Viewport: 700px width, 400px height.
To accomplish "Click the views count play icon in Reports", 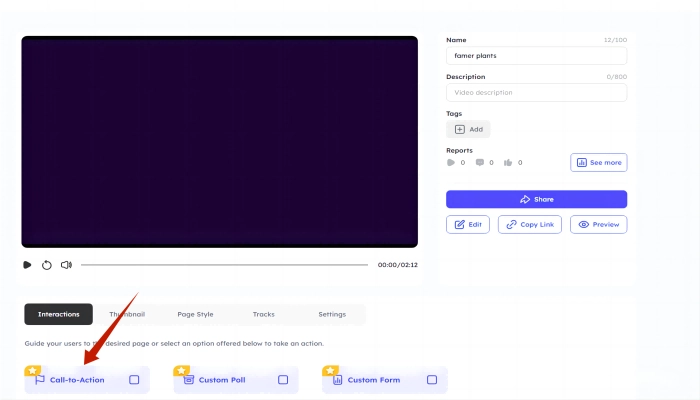I will tap(451, 162).
